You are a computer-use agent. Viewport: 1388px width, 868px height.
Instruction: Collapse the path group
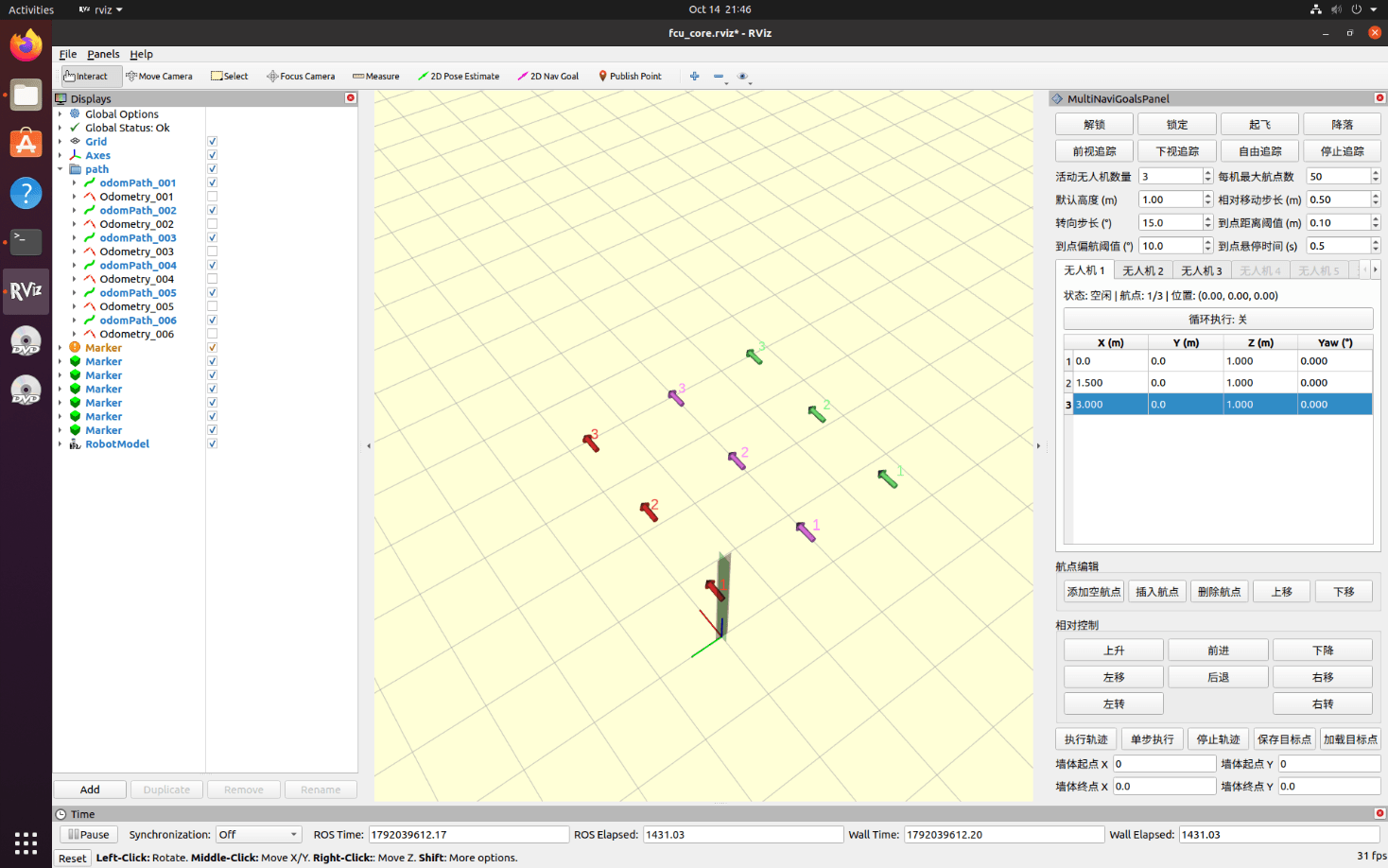tap(61, 169)
